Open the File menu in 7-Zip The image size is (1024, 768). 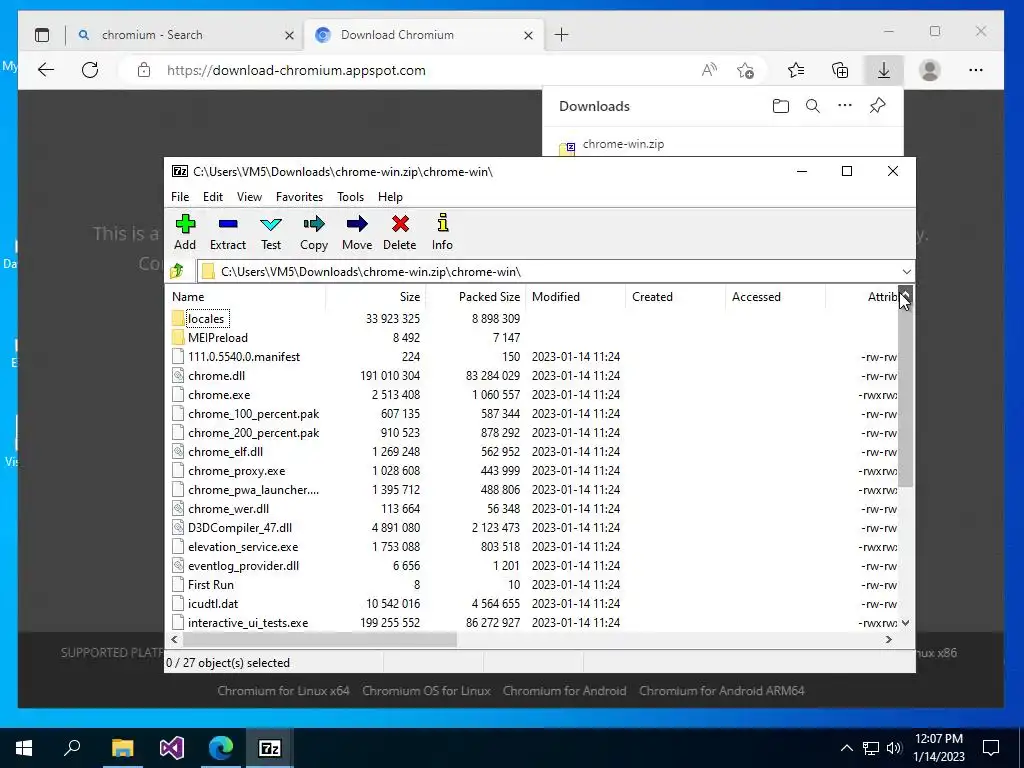click(x=180, y=197)
